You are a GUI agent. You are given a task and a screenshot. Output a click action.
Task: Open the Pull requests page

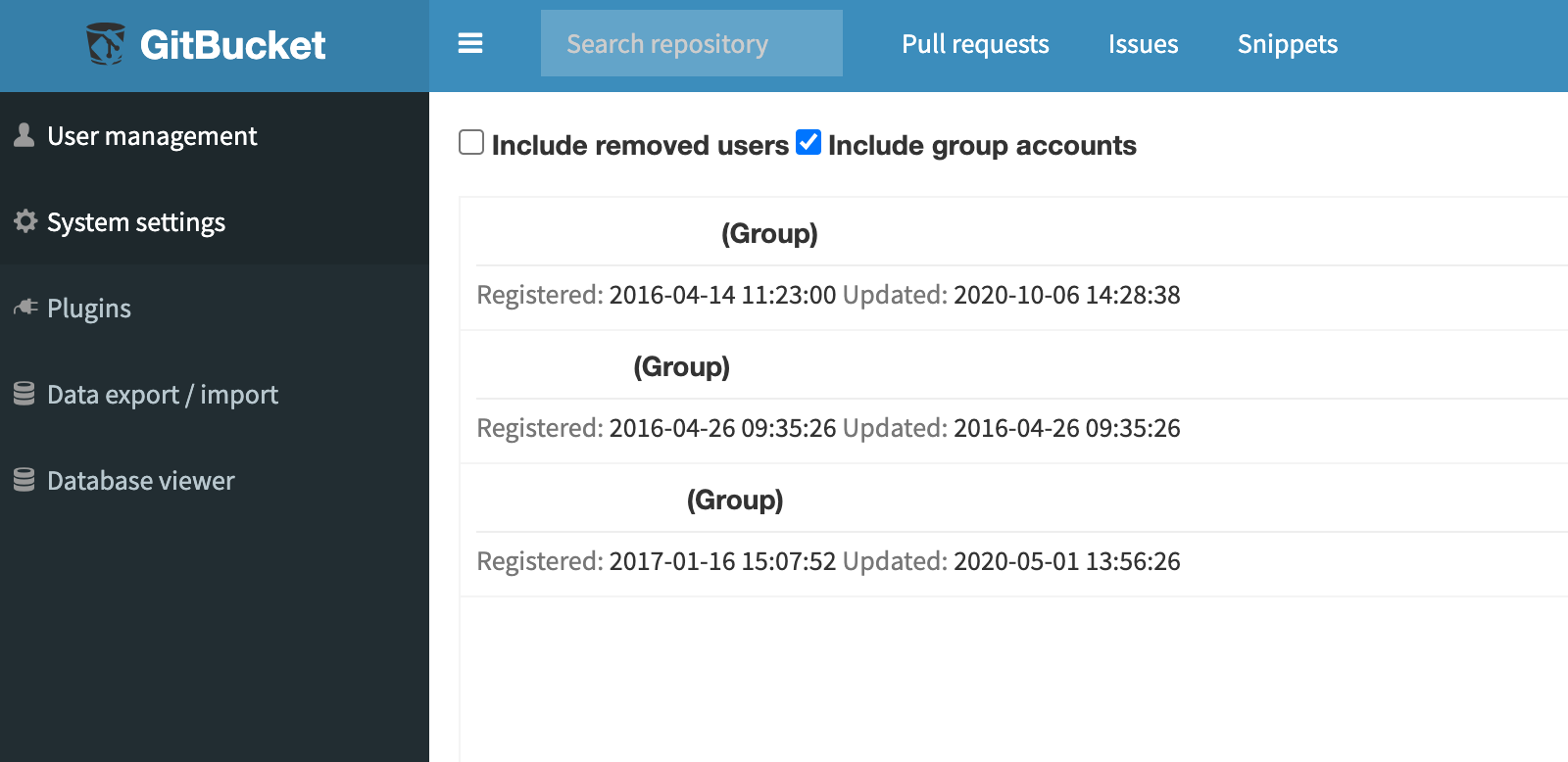point(975,44)
